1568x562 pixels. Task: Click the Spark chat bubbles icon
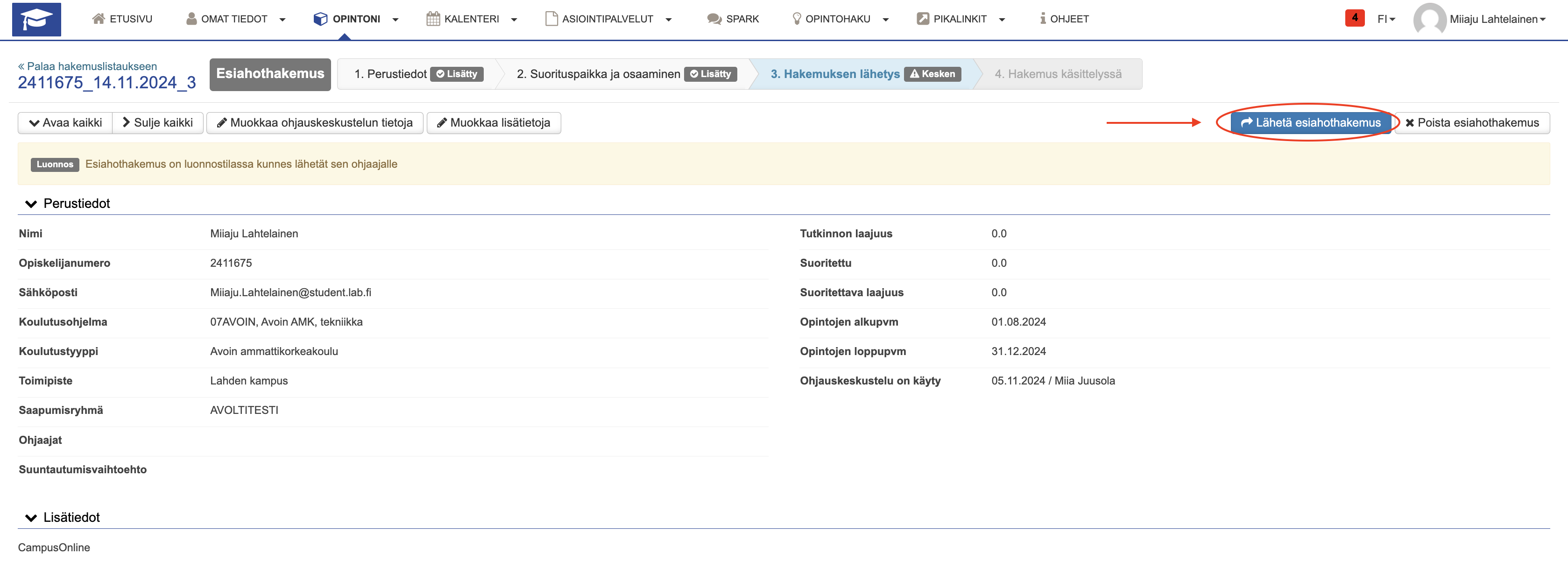pyautogui.click(x=714, y=19)
